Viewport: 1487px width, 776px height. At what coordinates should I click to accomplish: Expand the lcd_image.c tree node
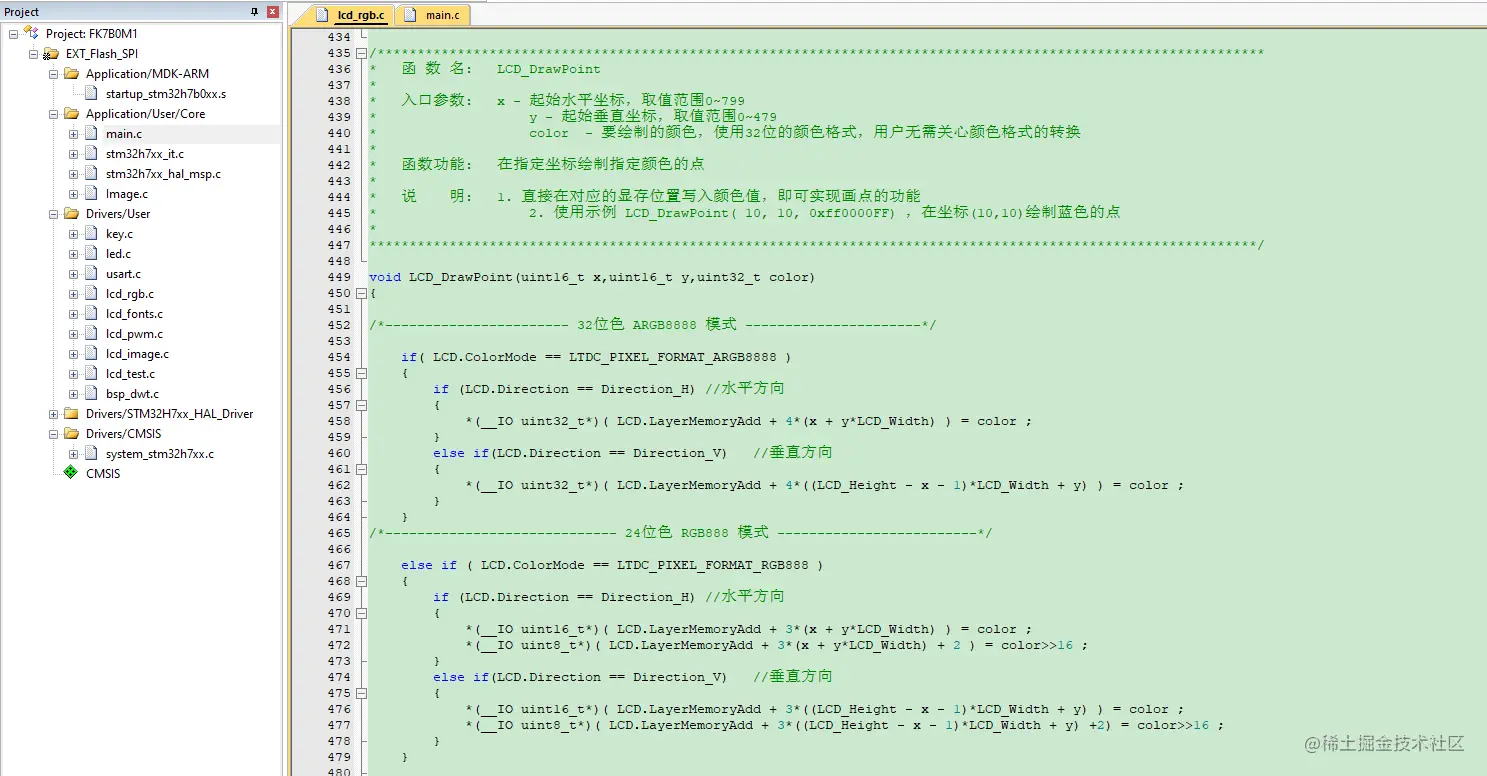click(74, 354)
